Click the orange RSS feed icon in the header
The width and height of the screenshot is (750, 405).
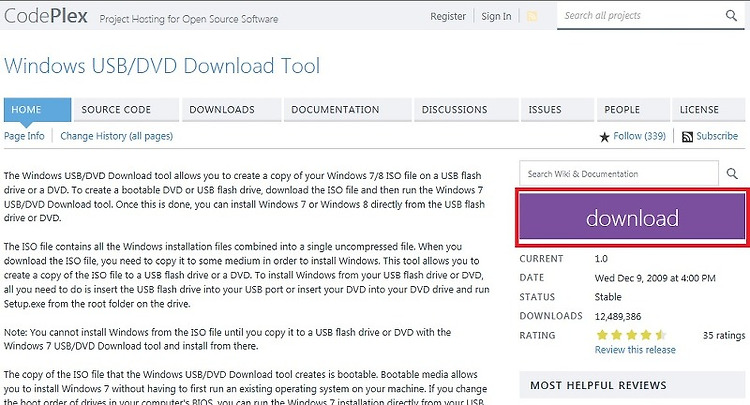click(x=532, y=16)
